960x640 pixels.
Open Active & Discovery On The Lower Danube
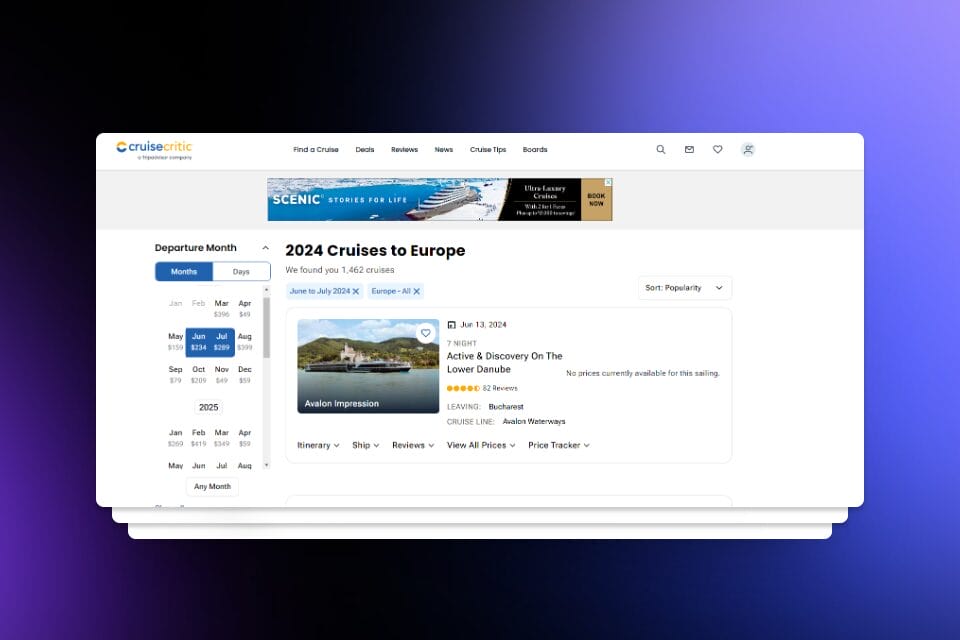[x=504, y=363]
